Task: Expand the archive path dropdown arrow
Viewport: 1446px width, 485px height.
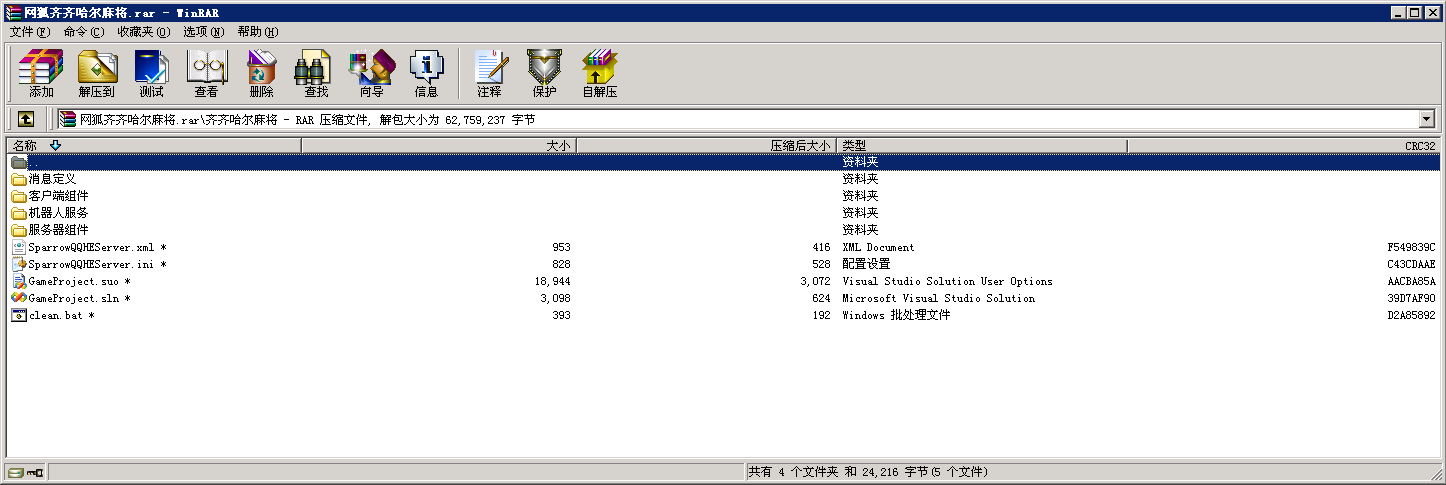Action: (1426, 120)
